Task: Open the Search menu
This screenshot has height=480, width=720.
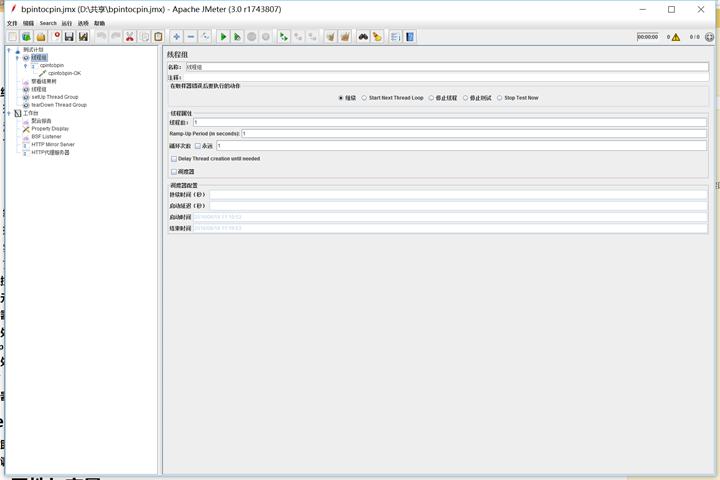Action: [x=48, y=23]
